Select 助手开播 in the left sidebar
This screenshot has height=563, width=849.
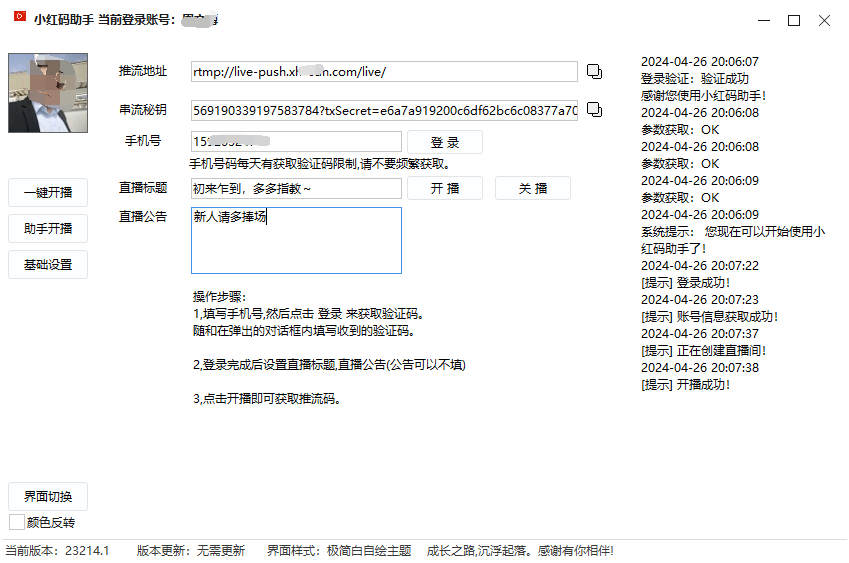(48, 228)
